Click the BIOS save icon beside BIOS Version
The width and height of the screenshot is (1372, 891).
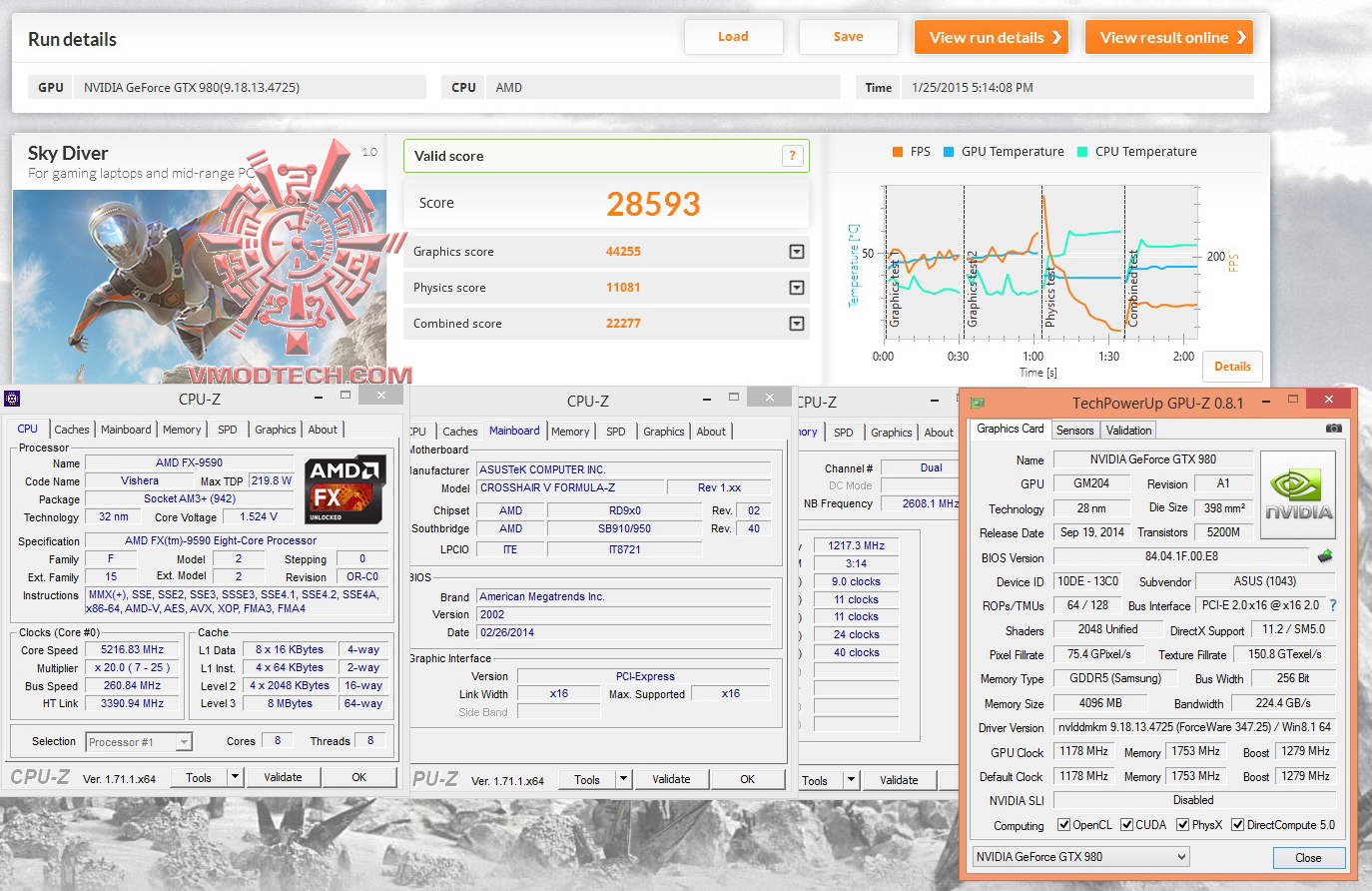1325,556
